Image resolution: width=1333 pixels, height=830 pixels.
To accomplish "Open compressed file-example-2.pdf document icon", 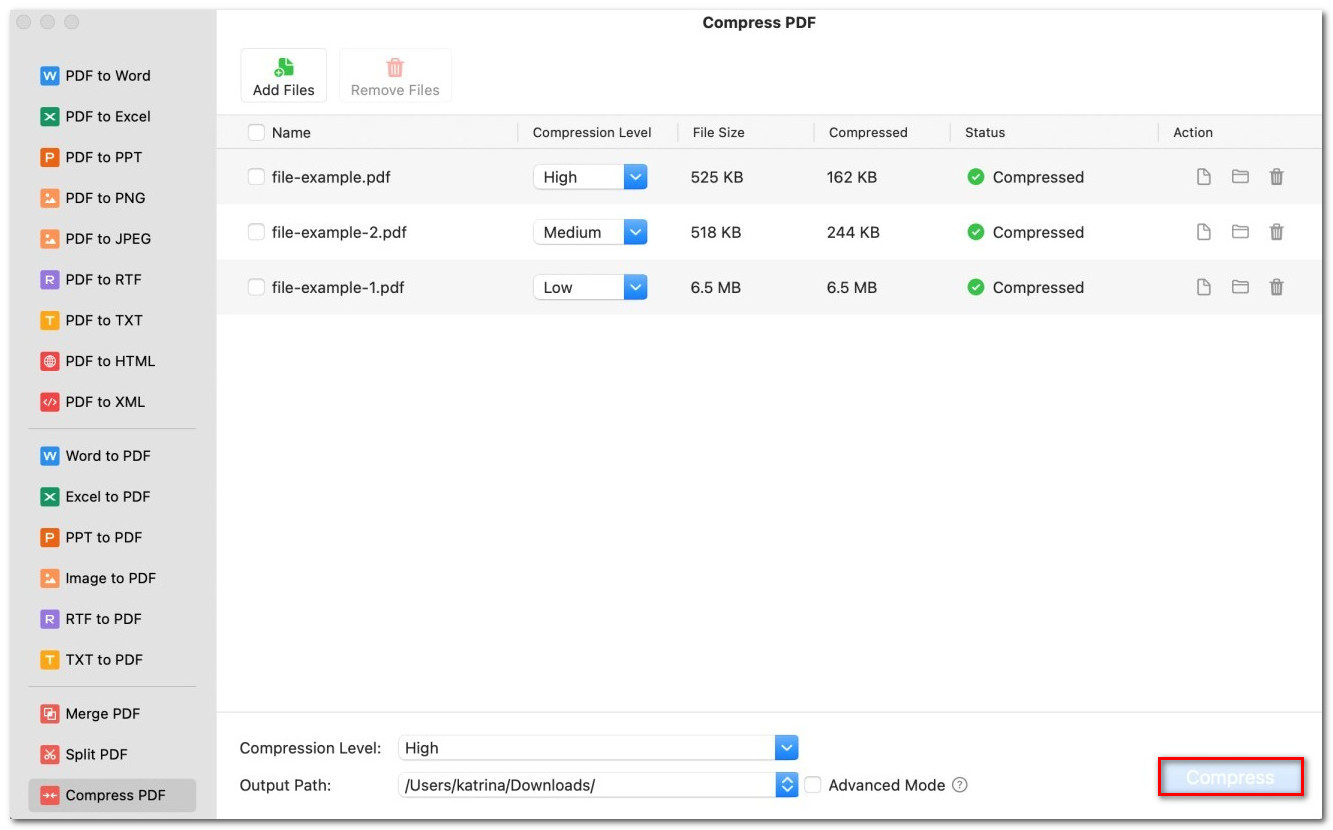I will coord(1204,232).
